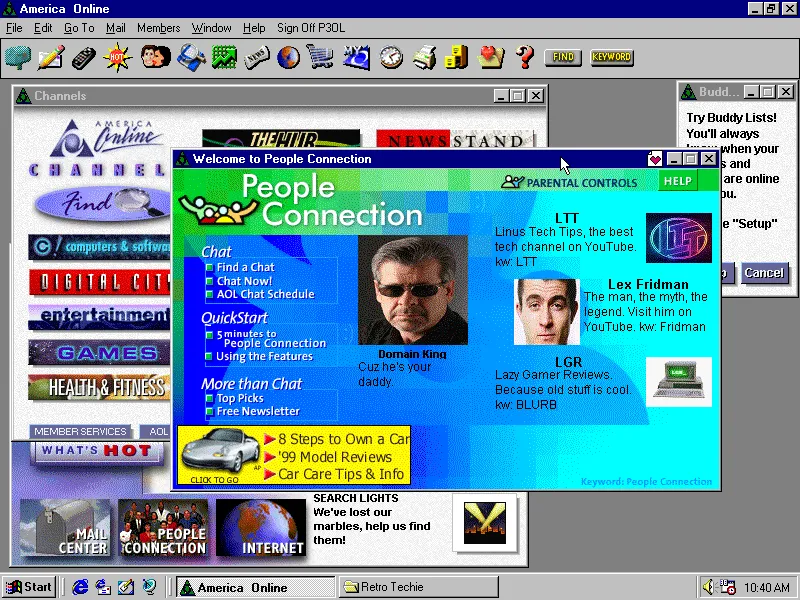Compose mail with the Write pencil icon

pyautogui.click(x=49, y=57)
